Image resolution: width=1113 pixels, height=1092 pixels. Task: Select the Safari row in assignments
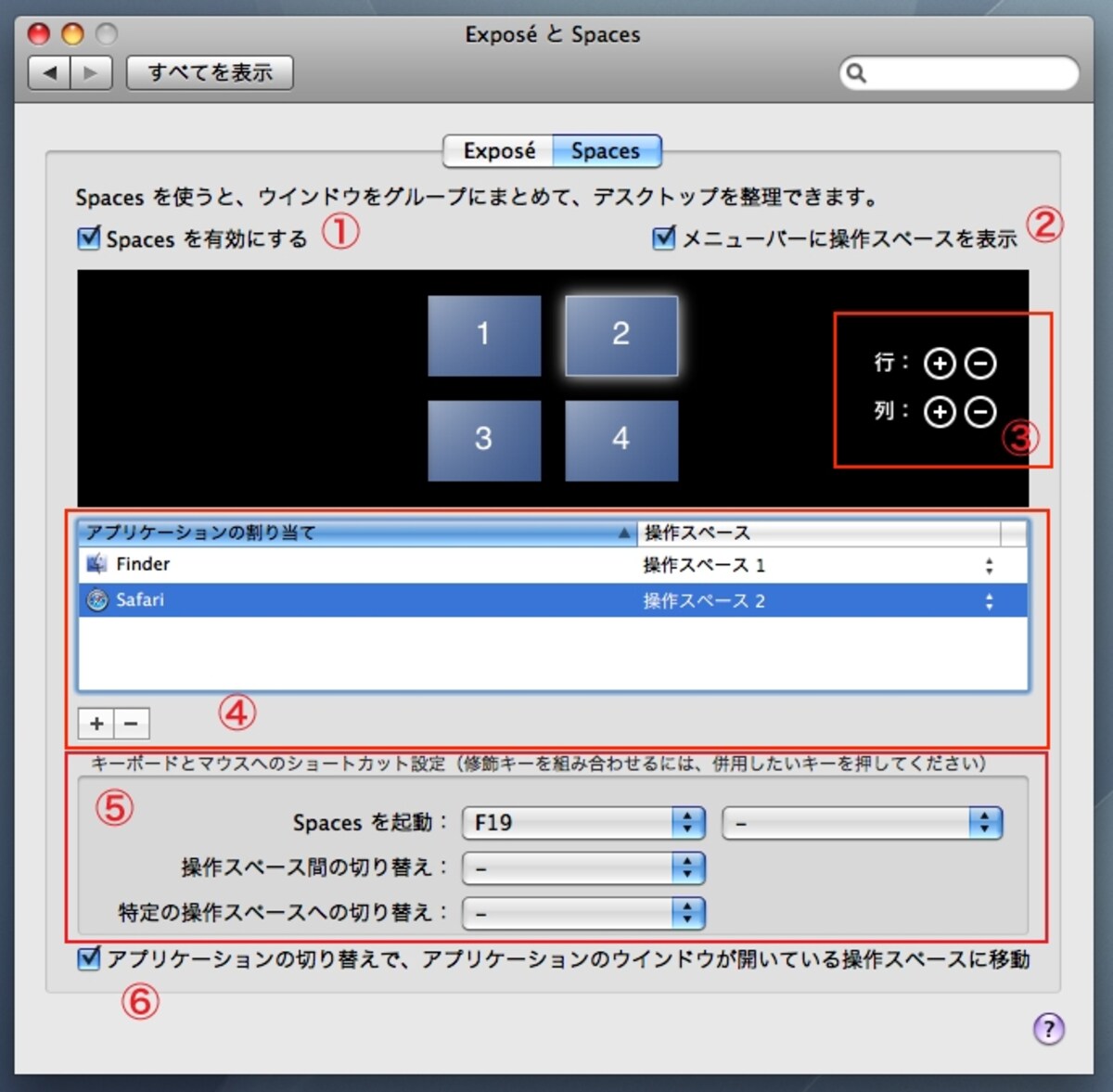[553, 600]
